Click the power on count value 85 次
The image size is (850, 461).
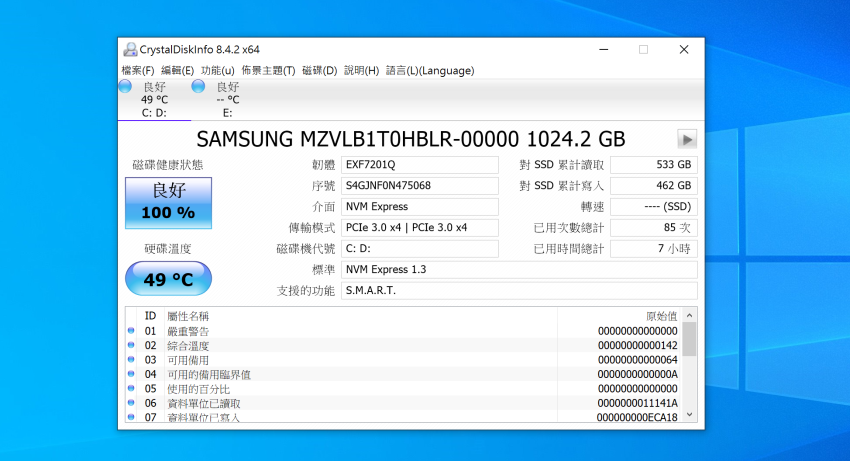pos(654,228)
